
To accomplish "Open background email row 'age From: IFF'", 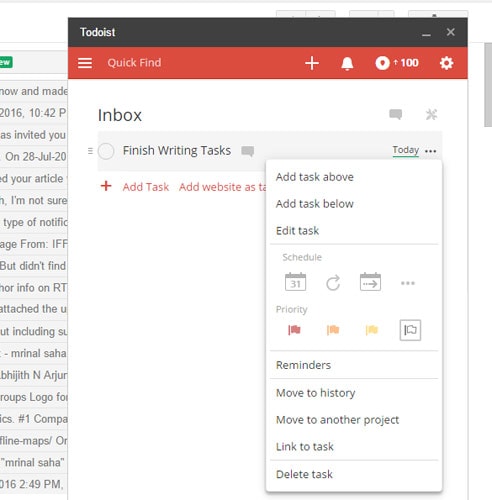I will [x=33, y=244].
